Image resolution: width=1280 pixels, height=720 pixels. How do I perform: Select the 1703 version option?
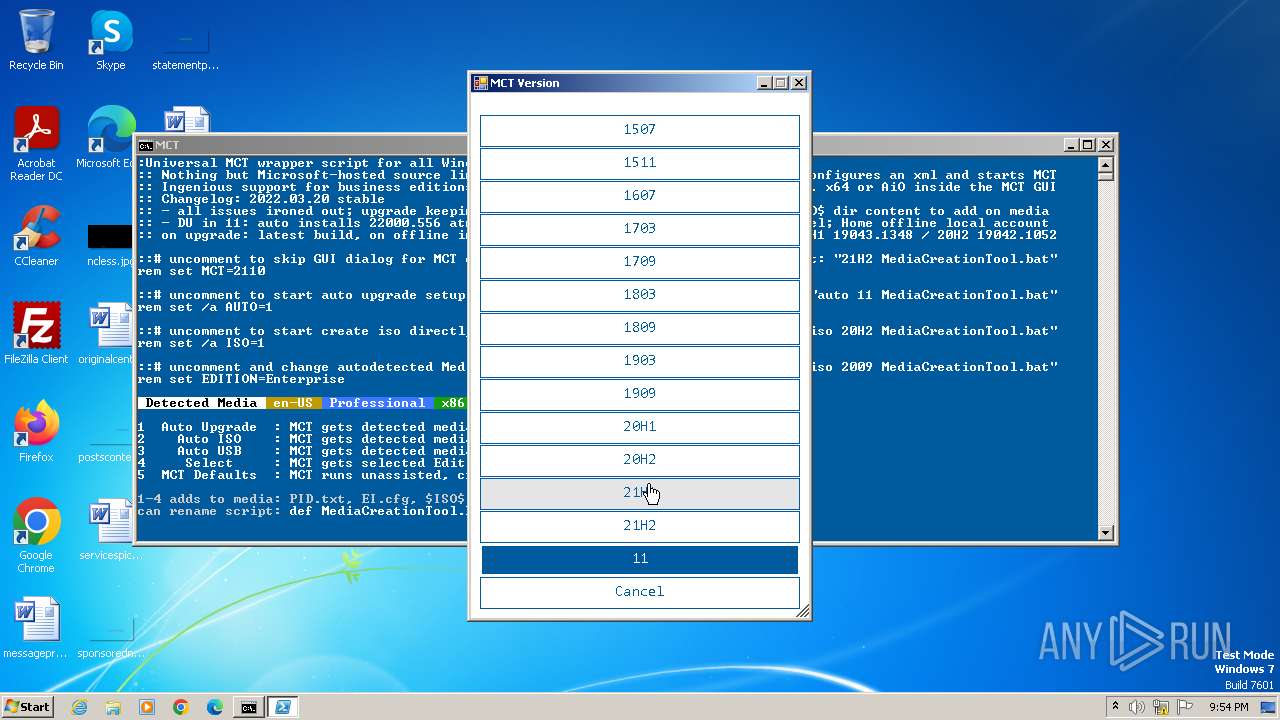[x=640, y=229]
